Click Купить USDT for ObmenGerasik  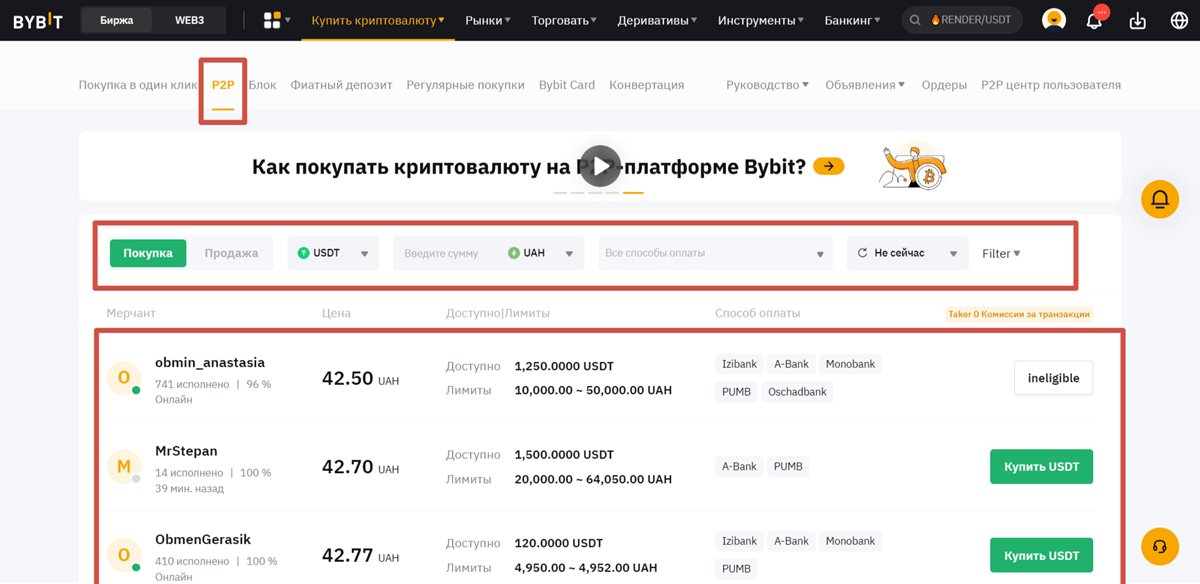pyautogui.click(x=1041, y=555)
